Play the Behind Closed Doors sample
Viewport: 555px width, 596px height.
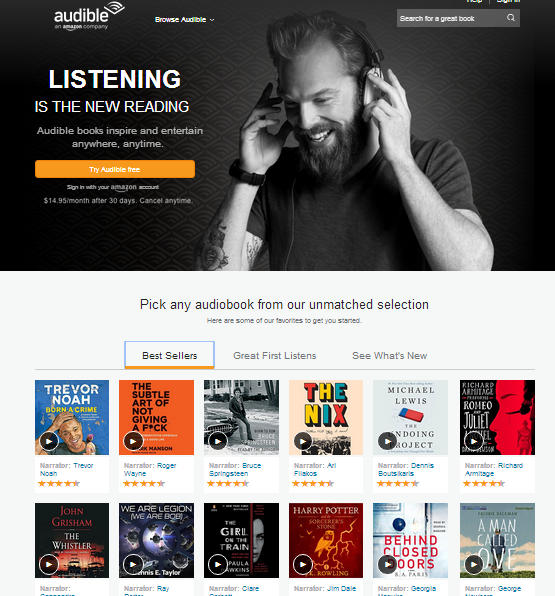click(387, 564)
